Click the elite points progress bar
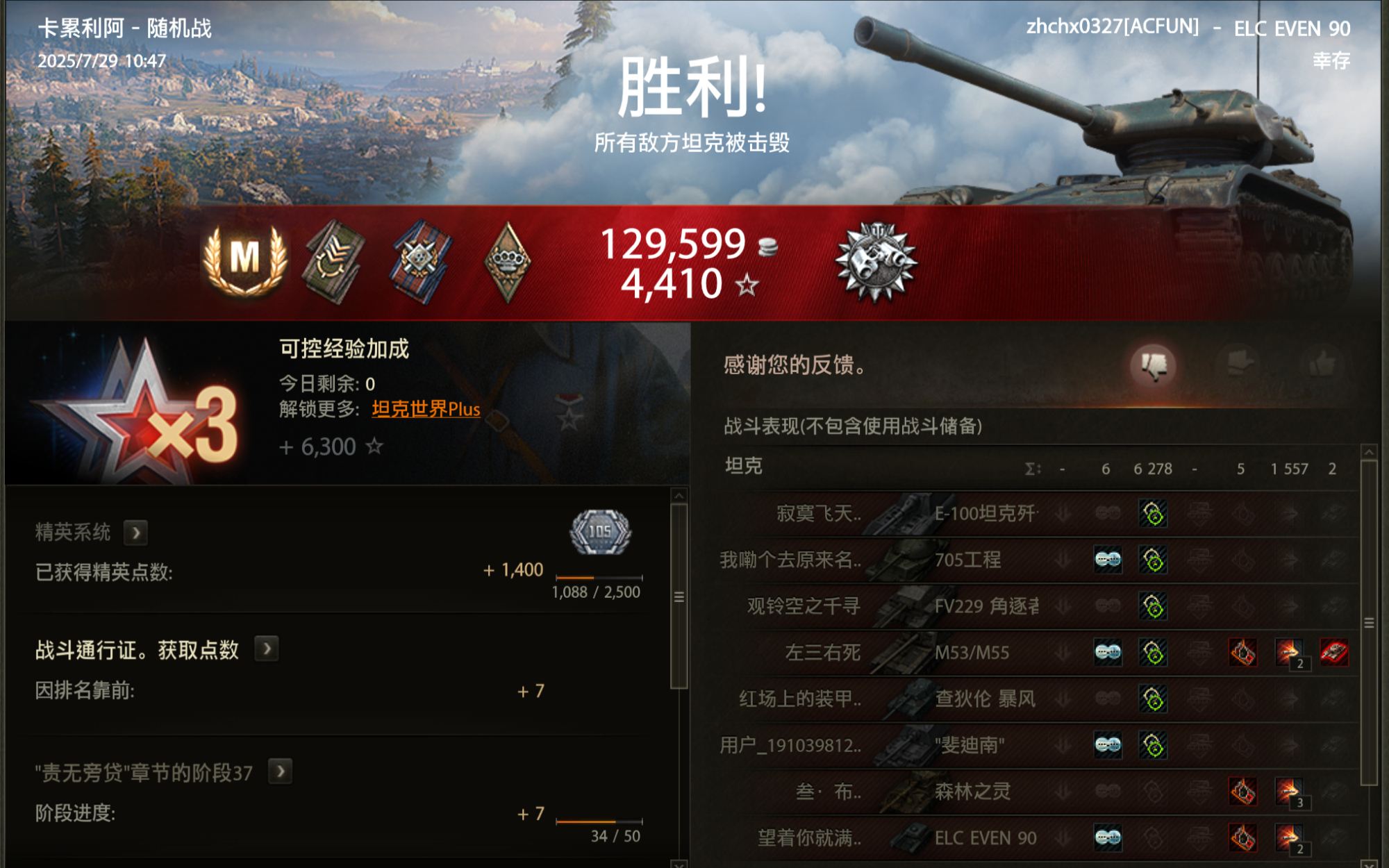This screenshot has height=868, width=1389. (599, 578)
